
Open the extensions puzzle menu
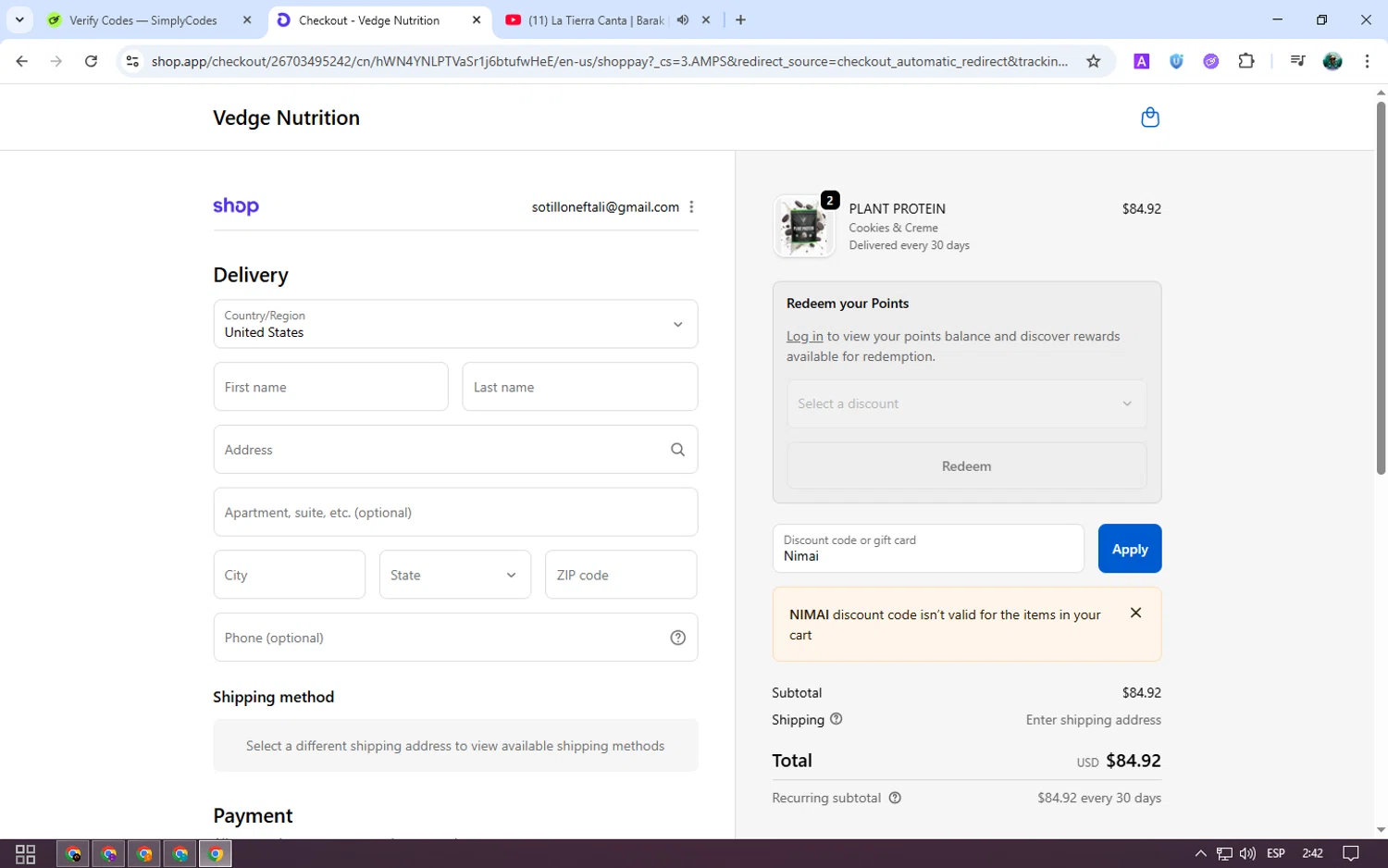(1246, 61)
